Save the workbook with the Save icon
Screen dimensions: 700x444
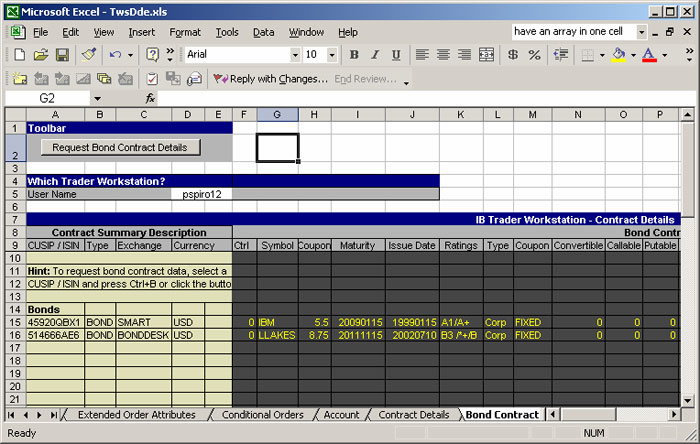[62, 55]
